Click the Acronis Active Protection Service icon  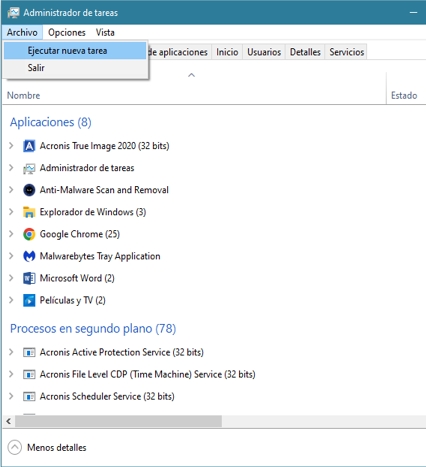tap(29, 352)
